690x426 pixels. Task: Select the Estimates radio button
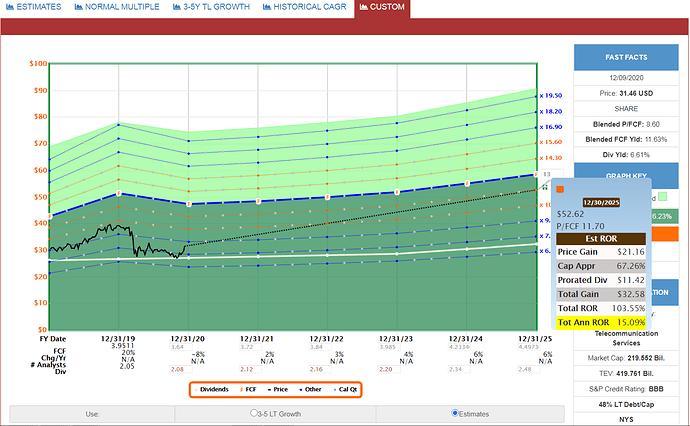[x=455, y=412]
